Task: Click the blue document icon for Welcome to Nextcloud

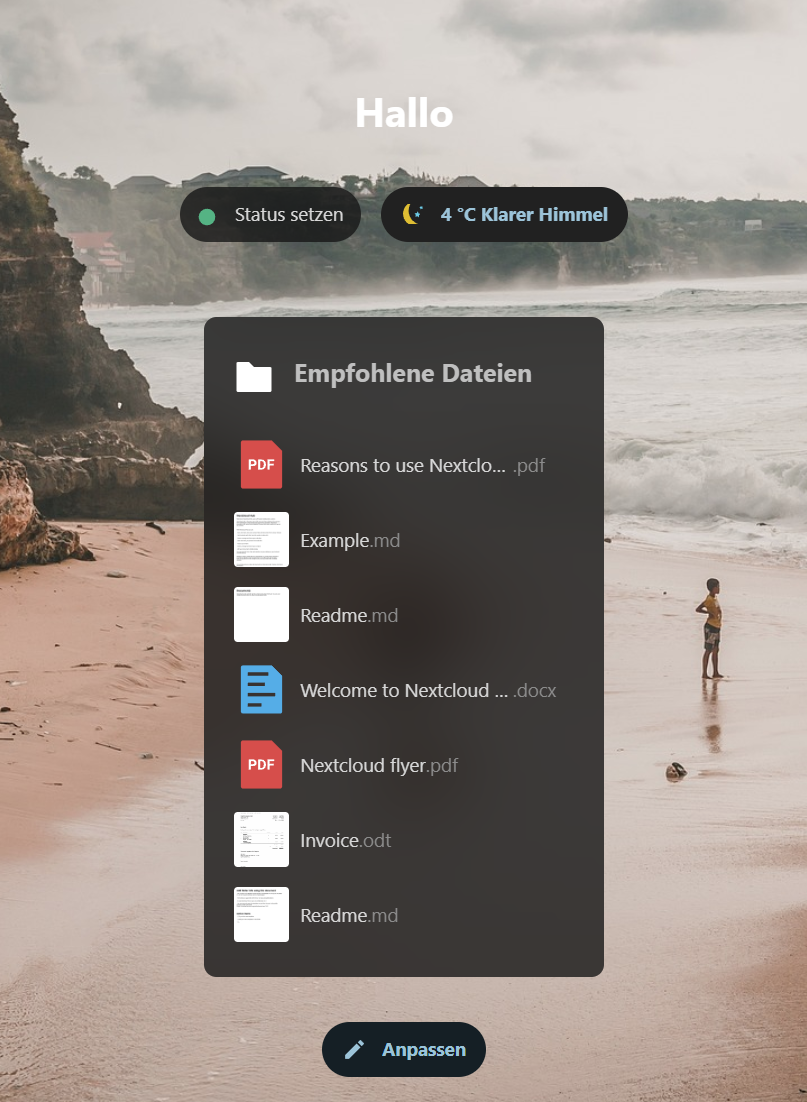Action: click(x=261, y=690)
